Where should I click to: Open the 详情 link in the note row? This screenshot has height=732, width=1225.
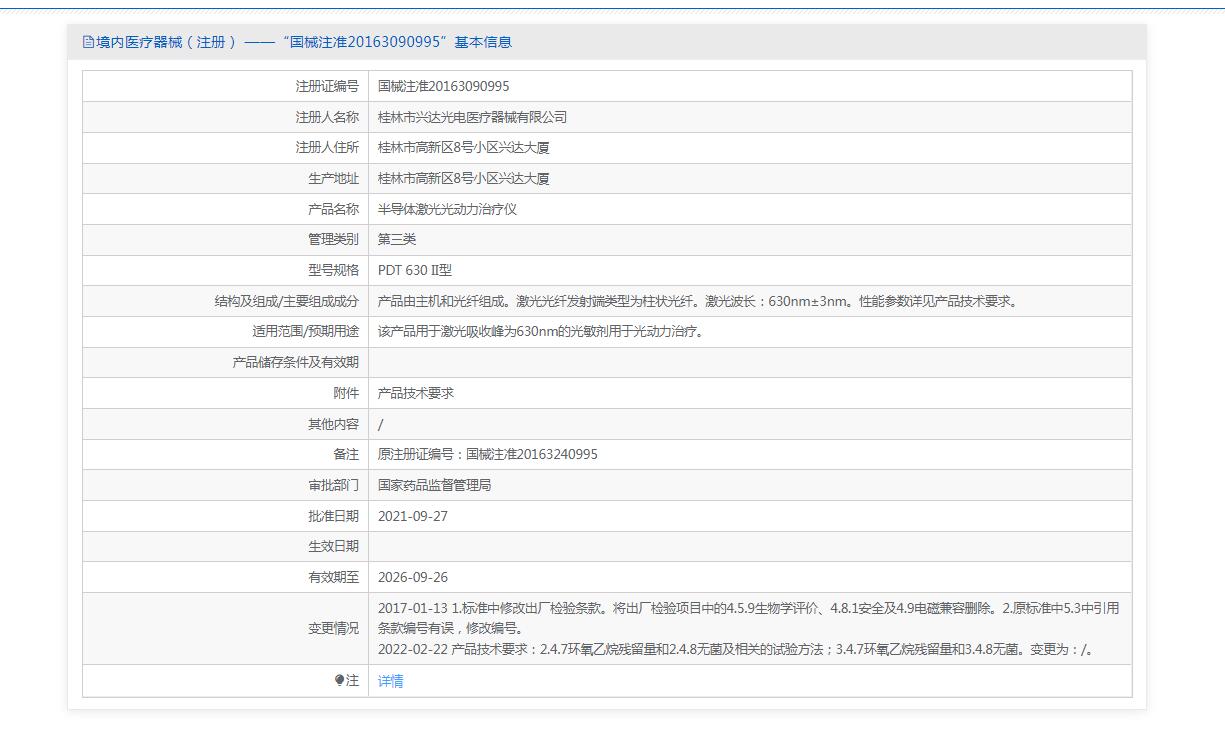coord(391,681)
